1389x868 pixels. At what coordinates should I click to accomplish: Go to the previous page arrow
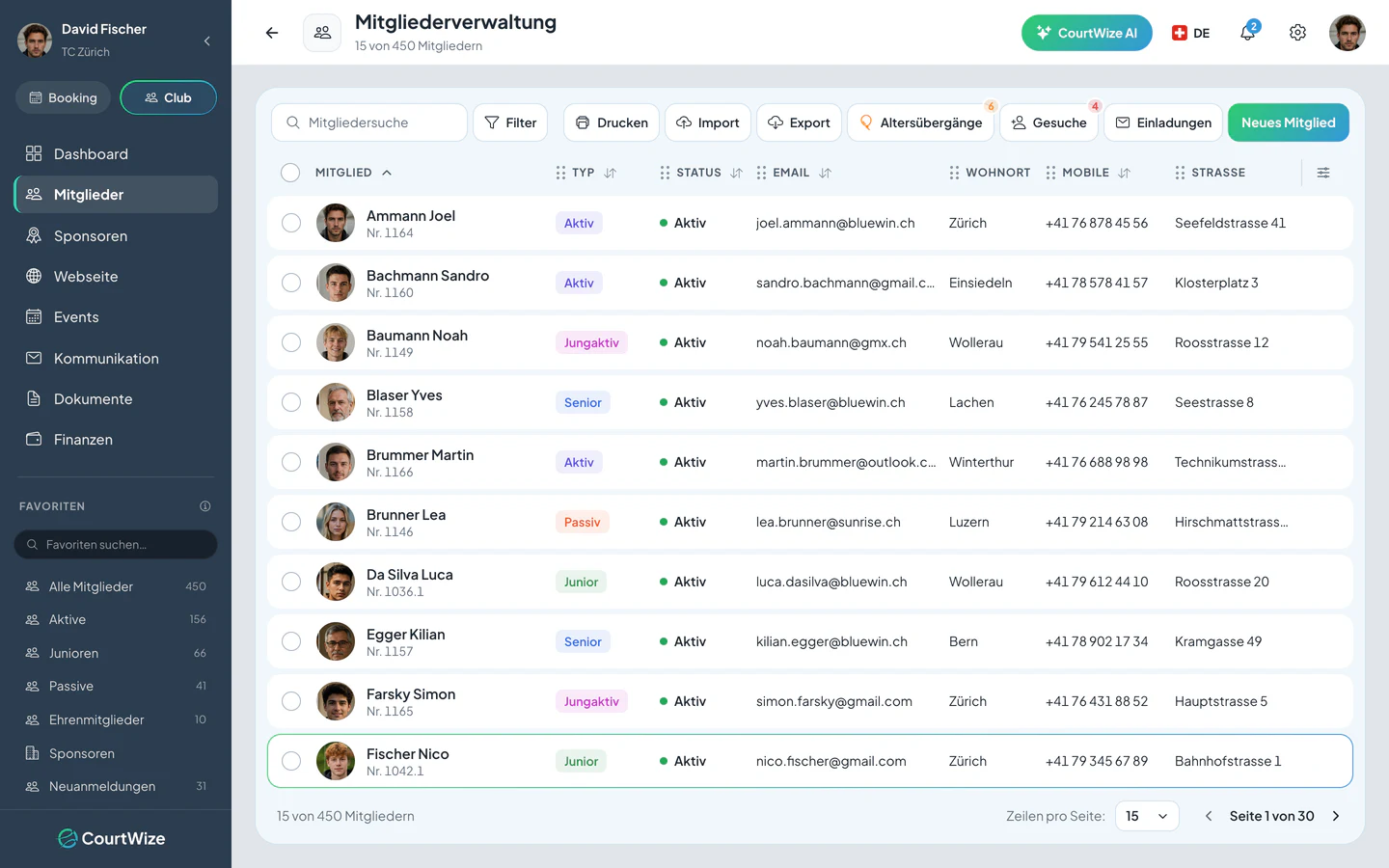(1209, 816)
